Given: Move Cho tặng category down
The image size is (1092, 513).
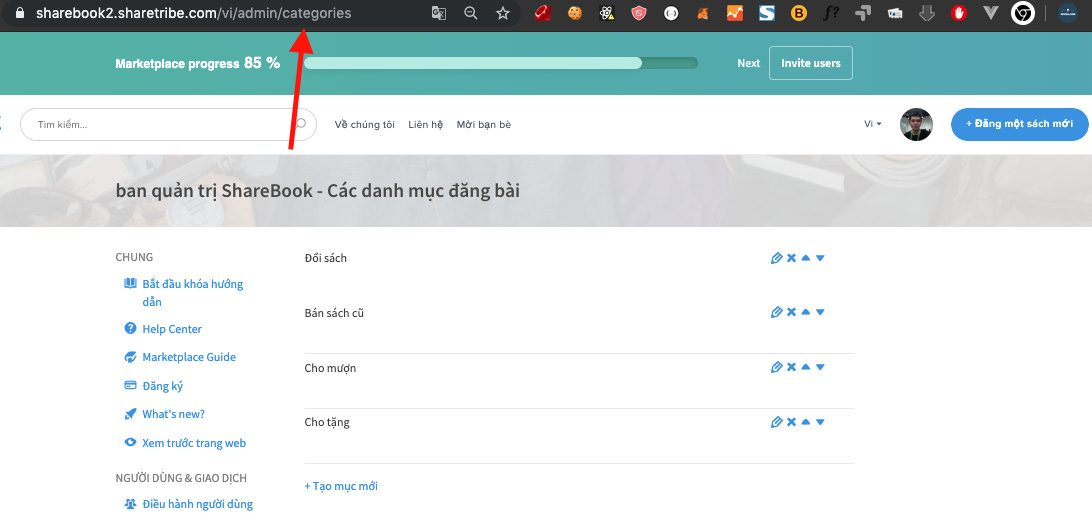Looking at the screenshot, I should (820, 422).
